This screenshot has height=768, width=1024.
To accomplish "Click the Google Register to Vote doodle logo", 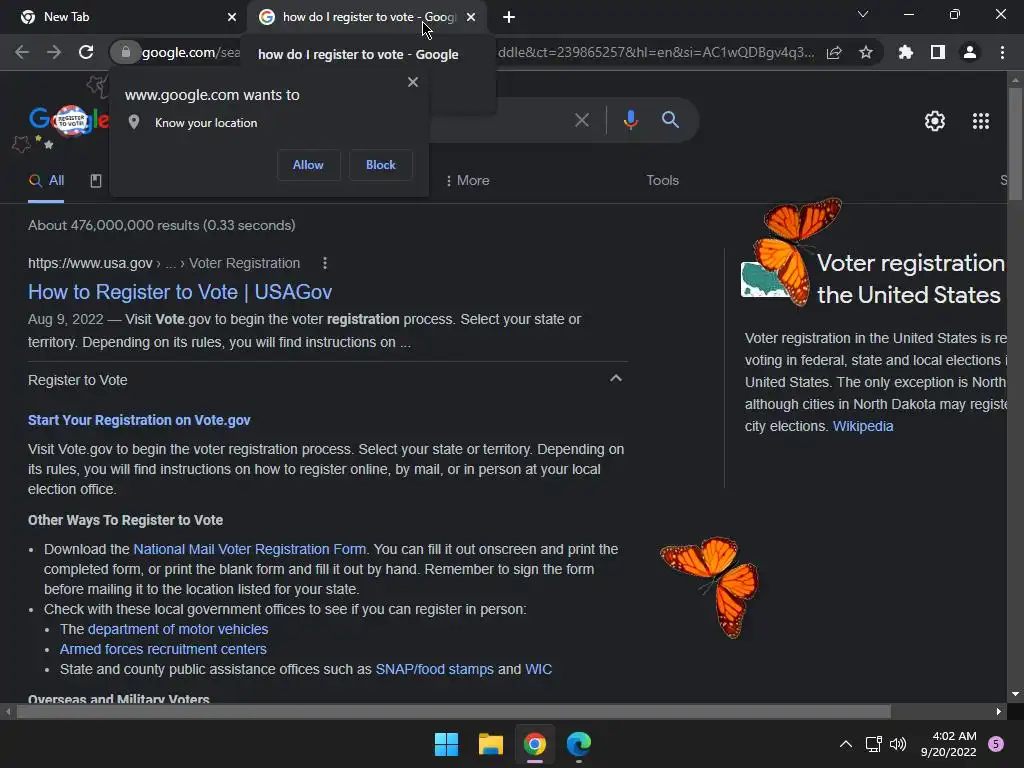I will pos(68,120).
